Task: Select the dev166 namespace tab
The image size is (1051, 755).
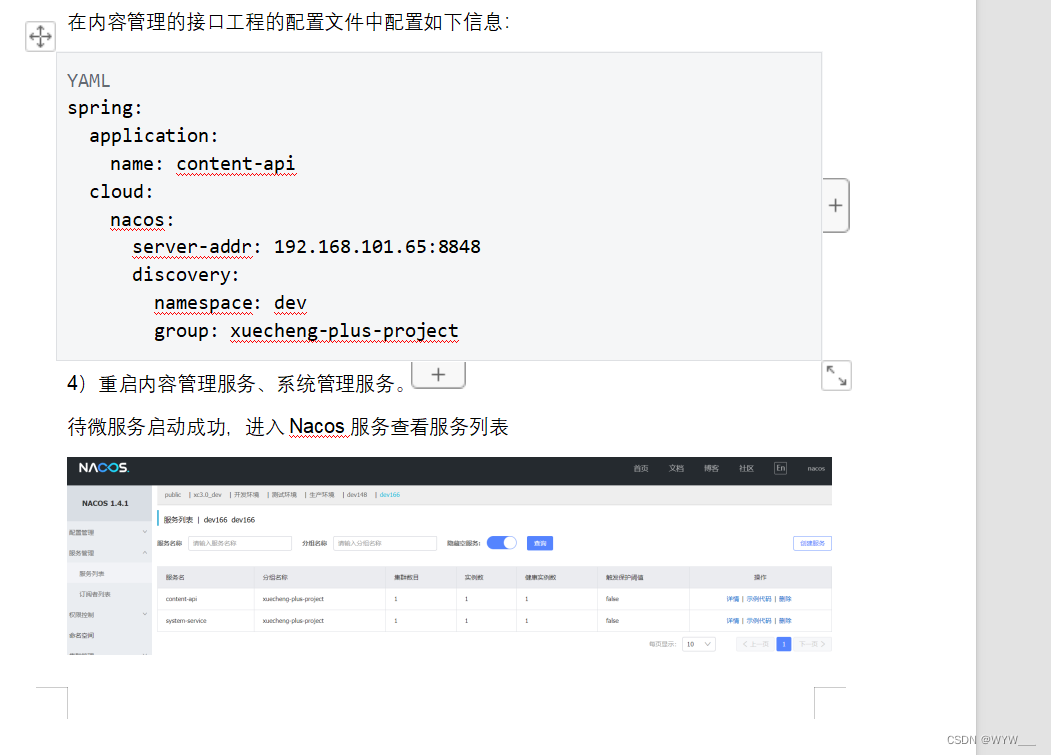Action: tap(389, 495)
